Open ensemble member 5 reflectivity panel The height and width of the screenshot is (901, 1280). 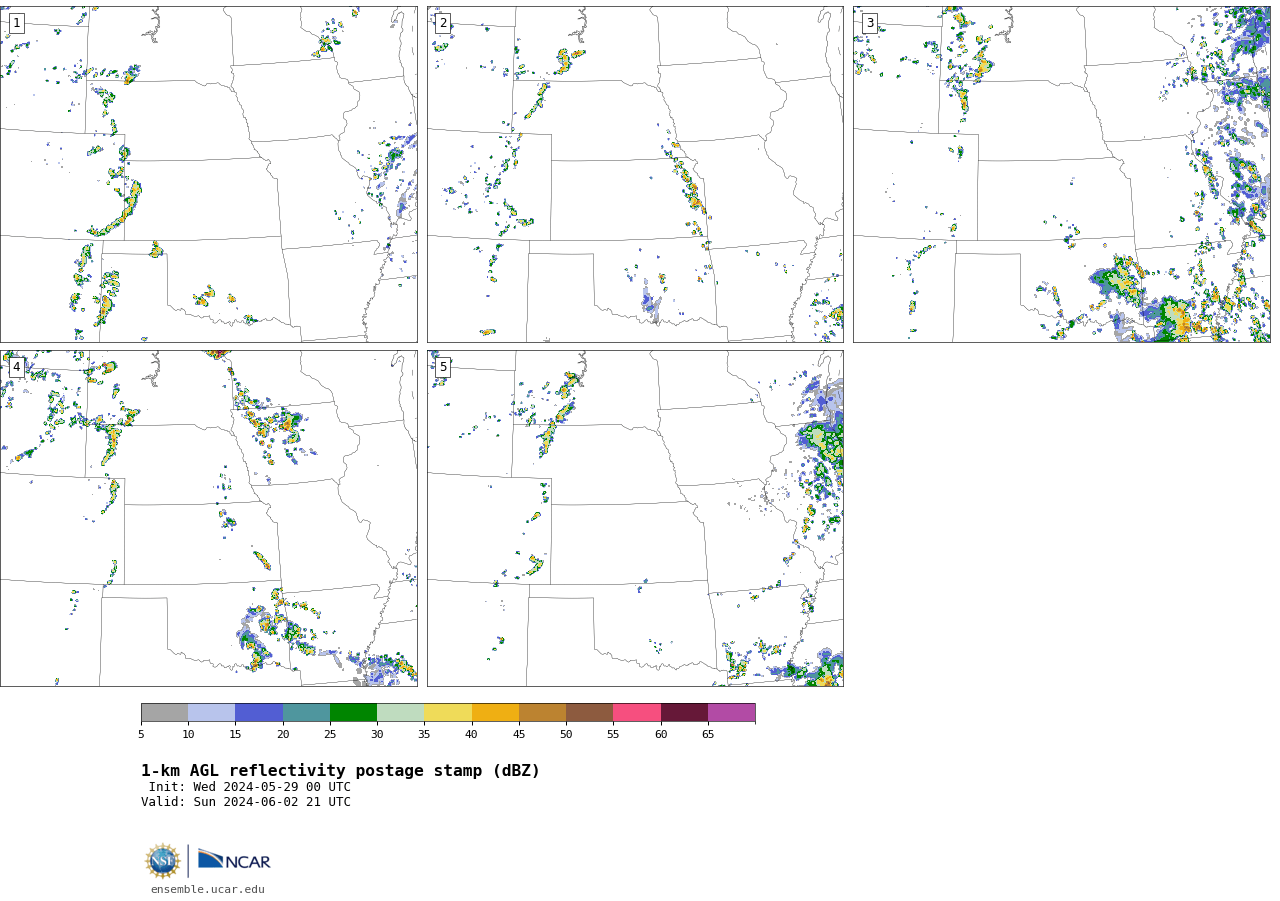click(x=635, y=518)
